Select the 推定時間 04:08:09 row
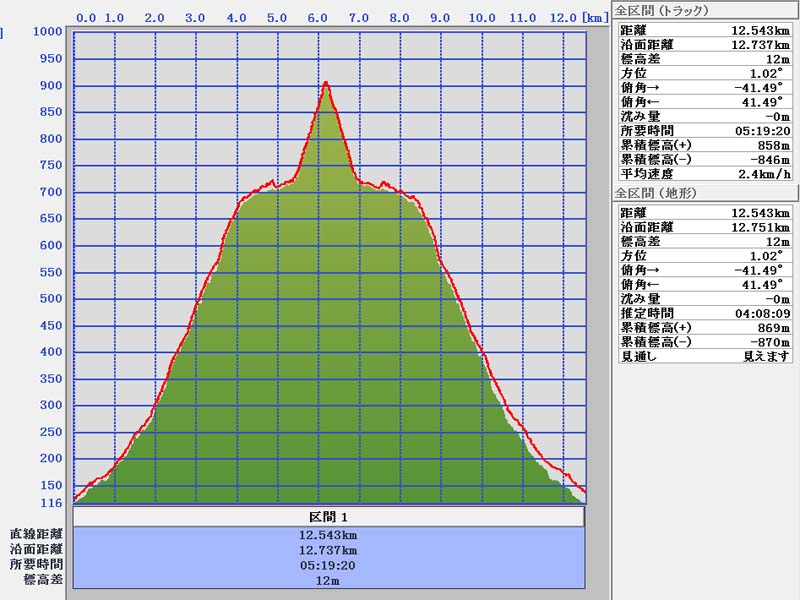 (x=705, y=313)
